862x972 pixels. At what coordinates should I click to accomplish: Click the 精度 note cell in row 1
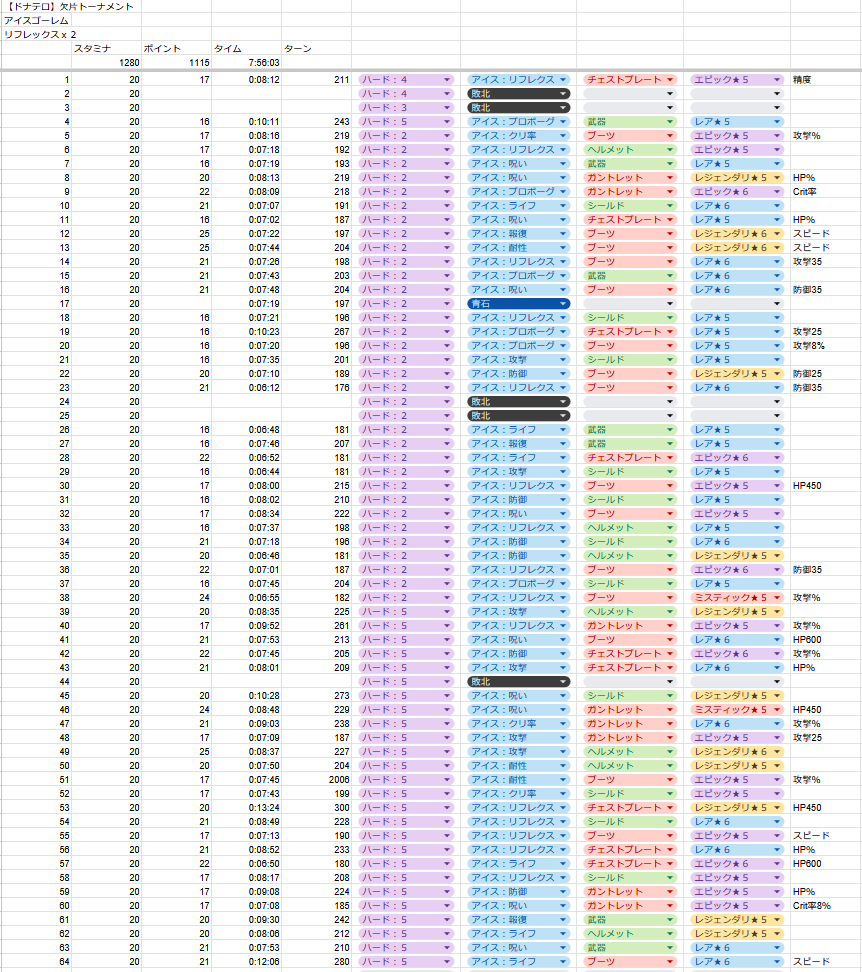[820, 79]
